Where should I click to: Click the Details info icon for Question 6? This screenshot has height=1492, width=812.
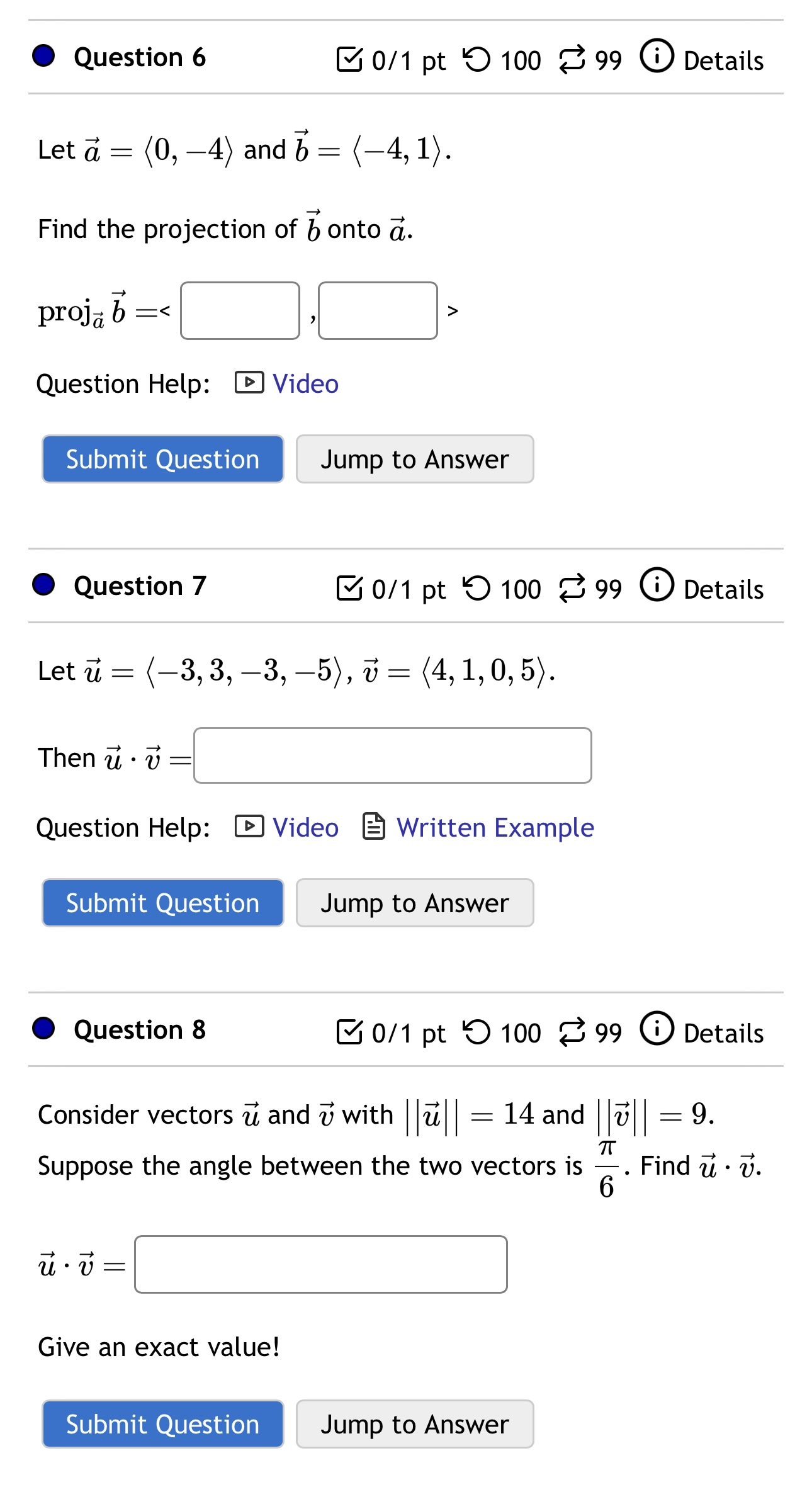click(657, 57)
